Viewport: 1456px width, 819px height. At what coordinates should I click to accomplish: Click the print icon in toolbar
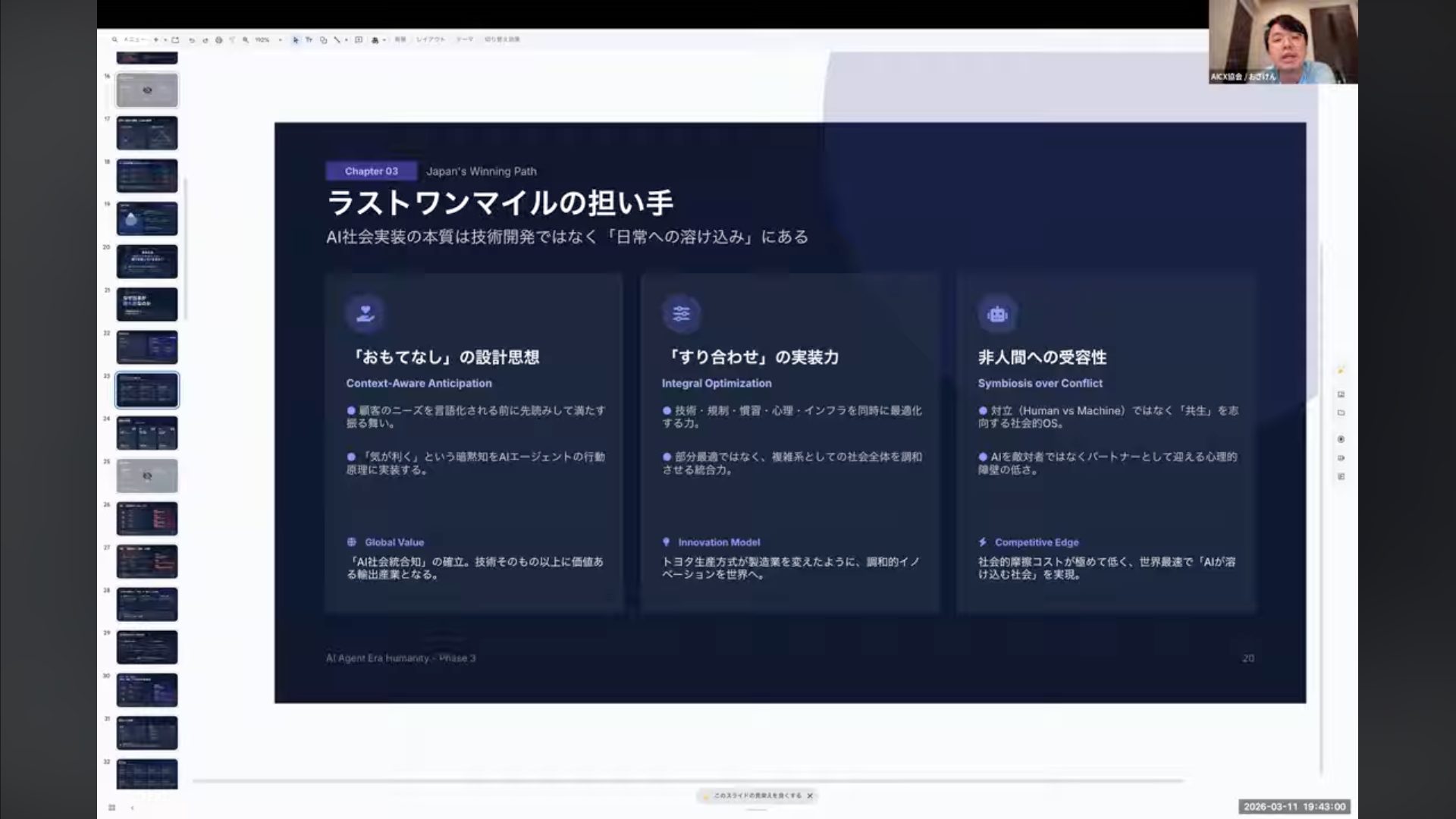pyautogui.click(x=219, y=39)
